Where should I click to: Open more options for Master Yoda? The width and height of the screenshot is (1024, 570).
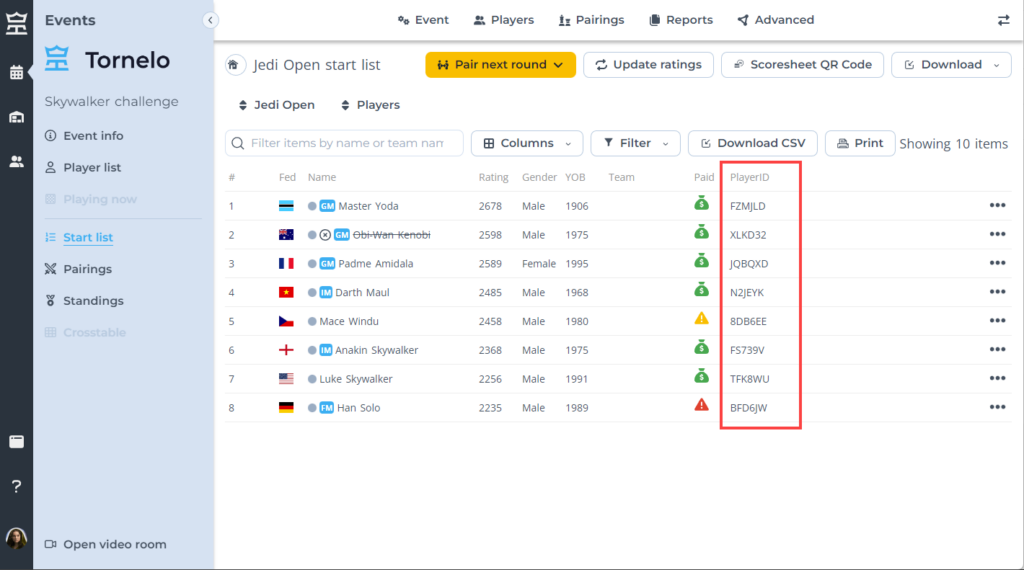997,206
